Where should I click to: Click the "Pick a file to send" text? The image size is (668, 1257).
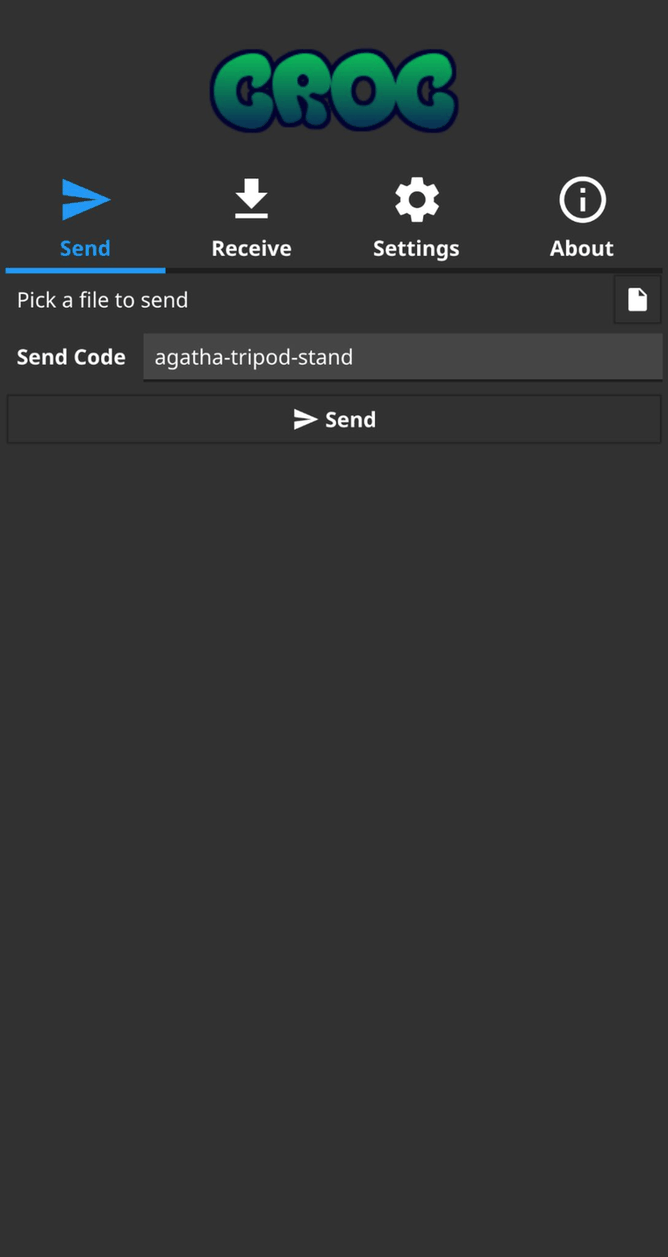click(103, 300)
